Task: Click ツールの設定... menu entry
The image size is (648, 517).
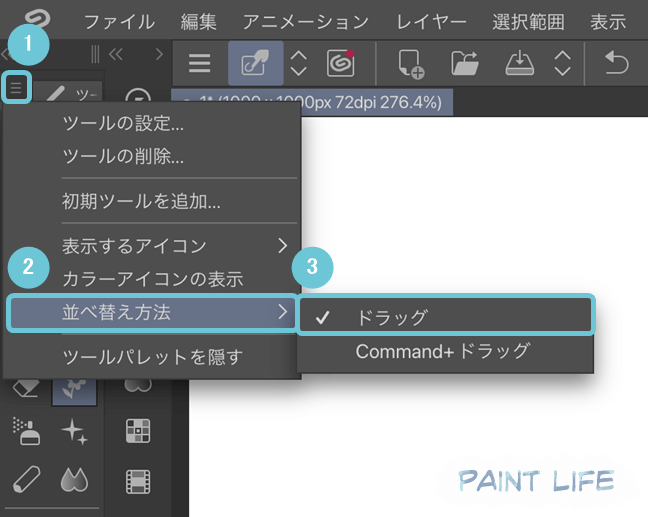Action: click(122, 125)
